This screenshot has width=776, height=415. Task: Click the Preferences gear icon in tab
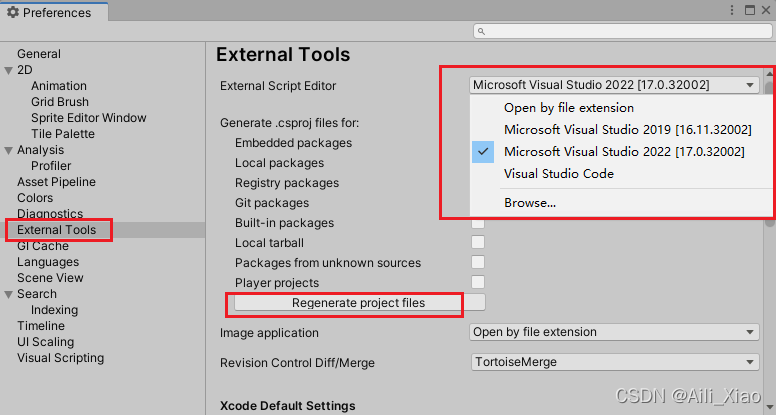click(12, 12)
